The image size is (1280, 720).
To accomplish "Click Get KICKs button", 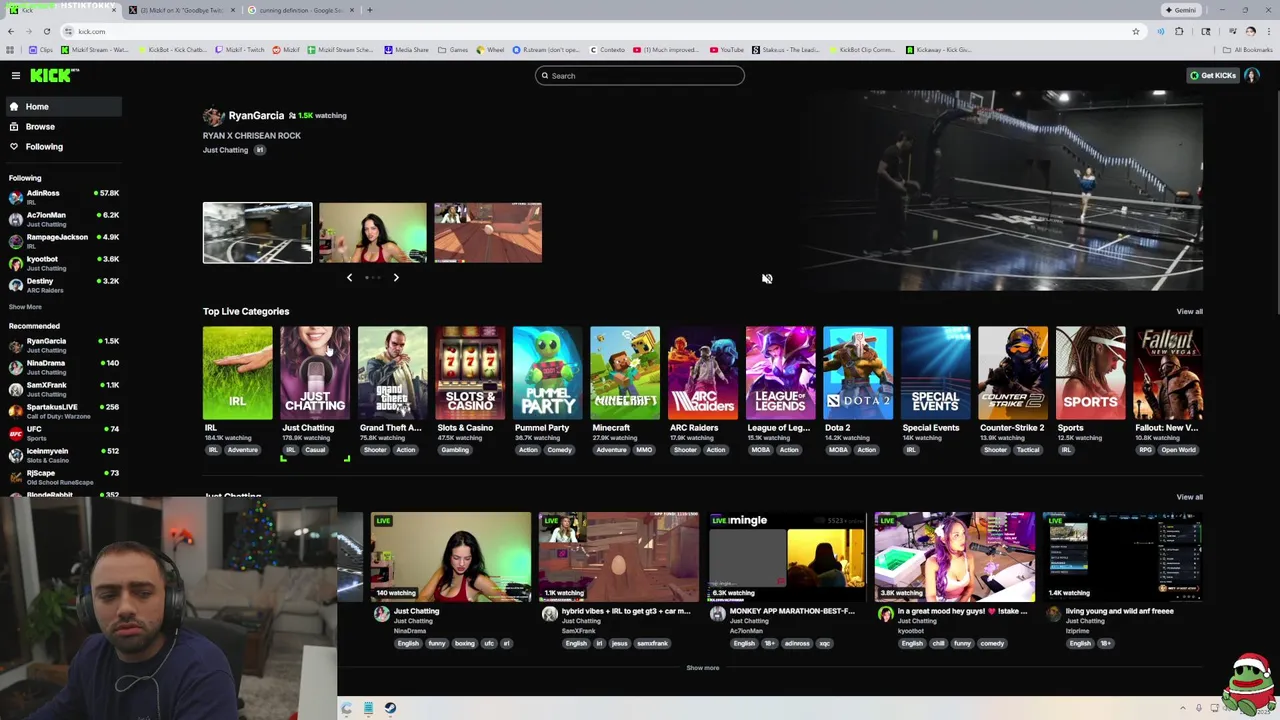I will coord(1212,75).
